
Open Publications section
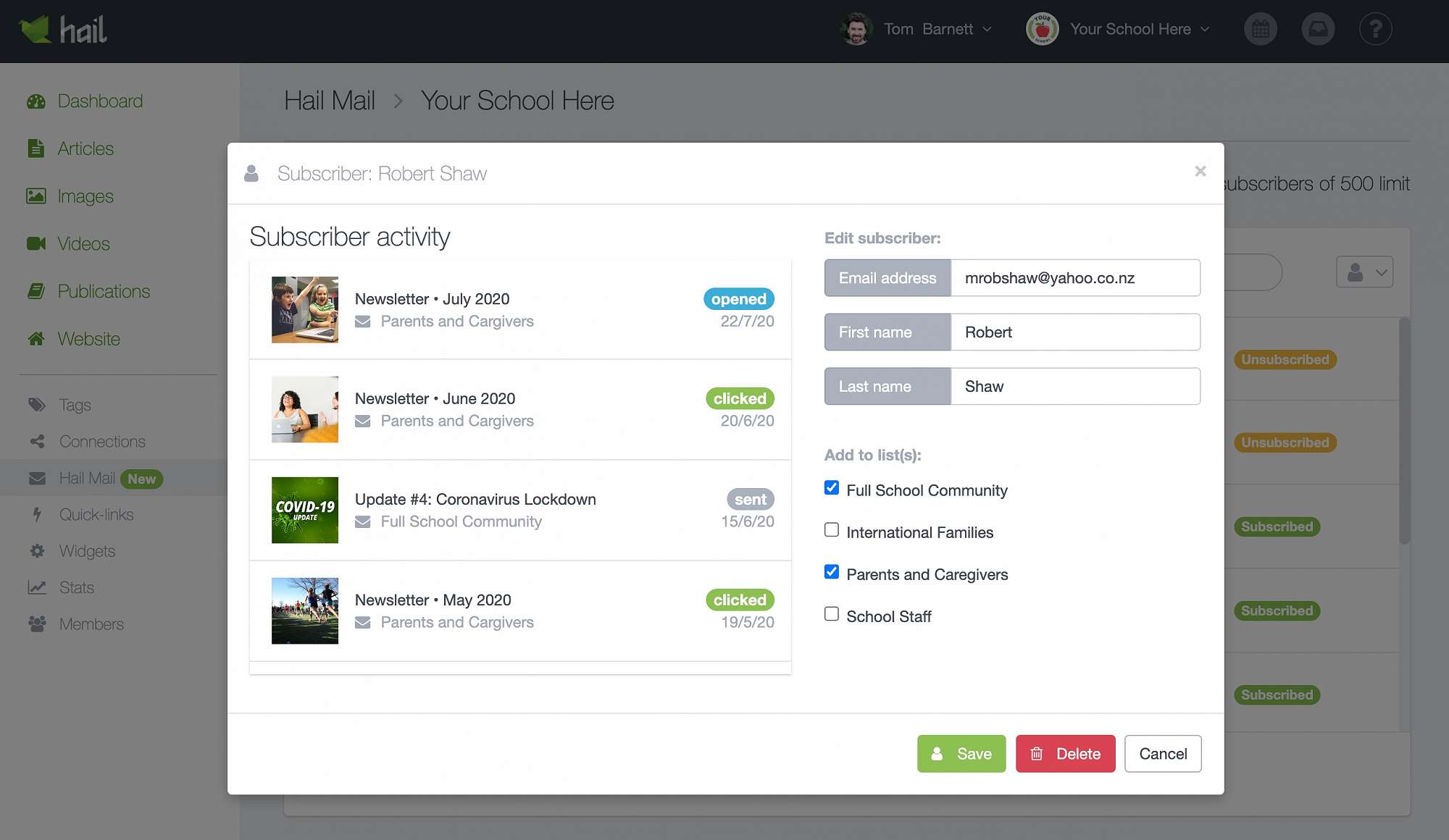(x=104, y=292)
